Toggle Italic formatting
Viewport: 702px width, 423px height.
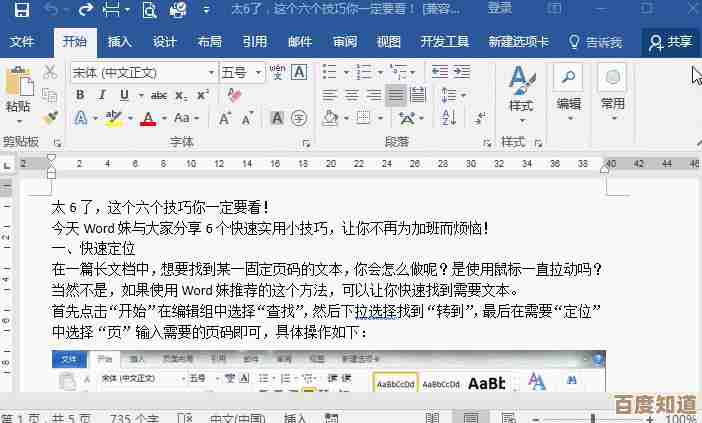point(102,95)
